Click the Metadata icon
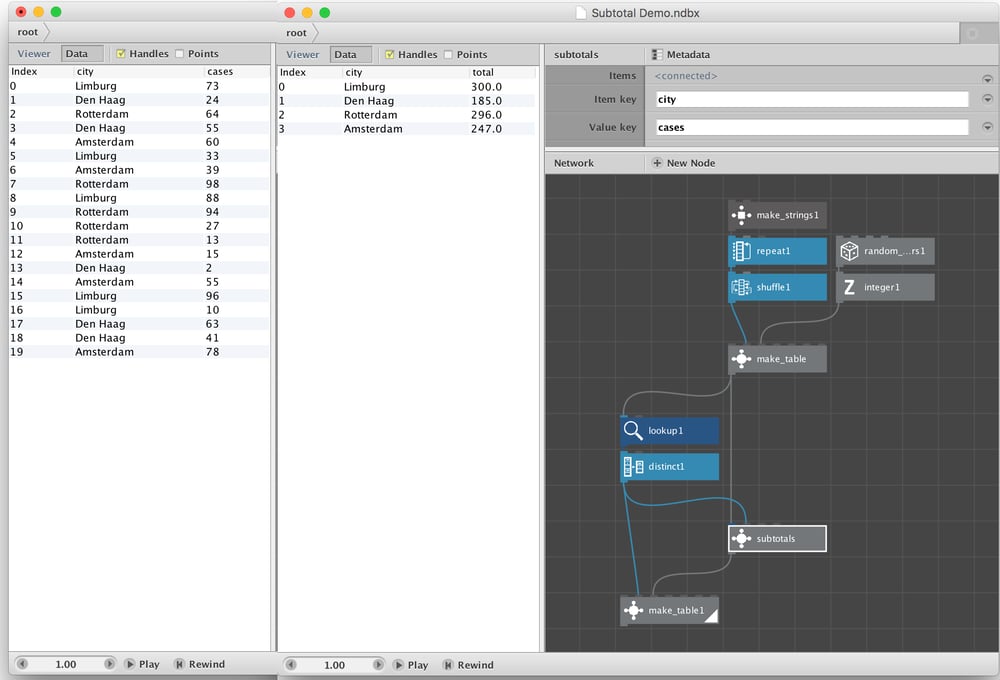 pyautogui.click(x=657, y=55)
